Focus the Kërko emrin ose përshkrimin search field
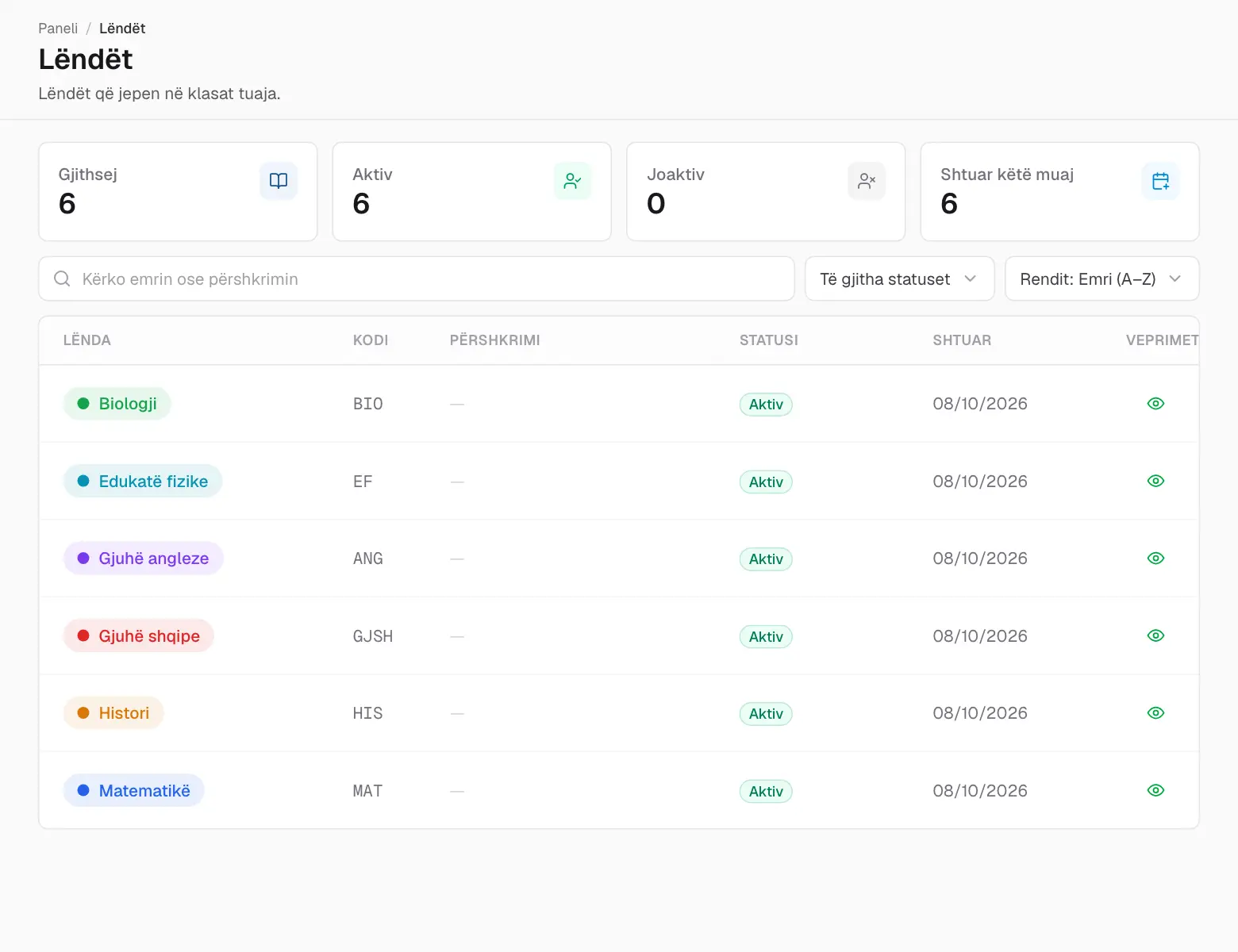Viewport: 1238px width, 952px height. [417, 278]
